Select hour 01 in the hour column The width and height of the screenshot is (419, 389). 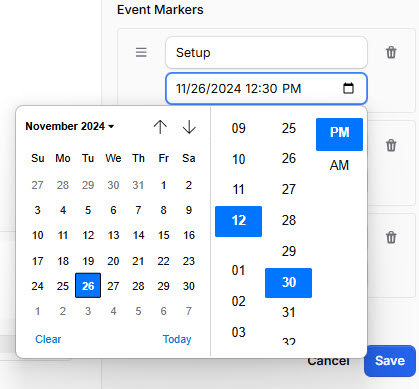(x=238, y=270)
